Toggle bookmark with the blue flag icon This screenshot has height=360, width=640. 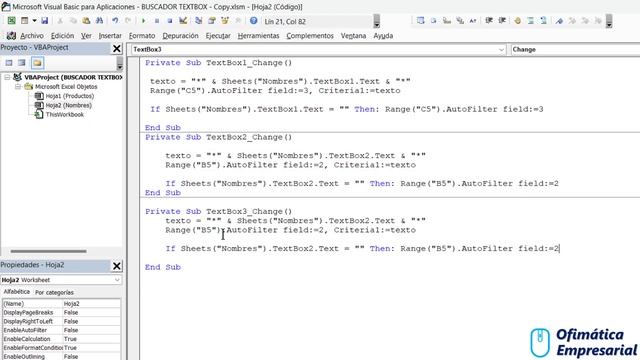click(x=559, y=21)
